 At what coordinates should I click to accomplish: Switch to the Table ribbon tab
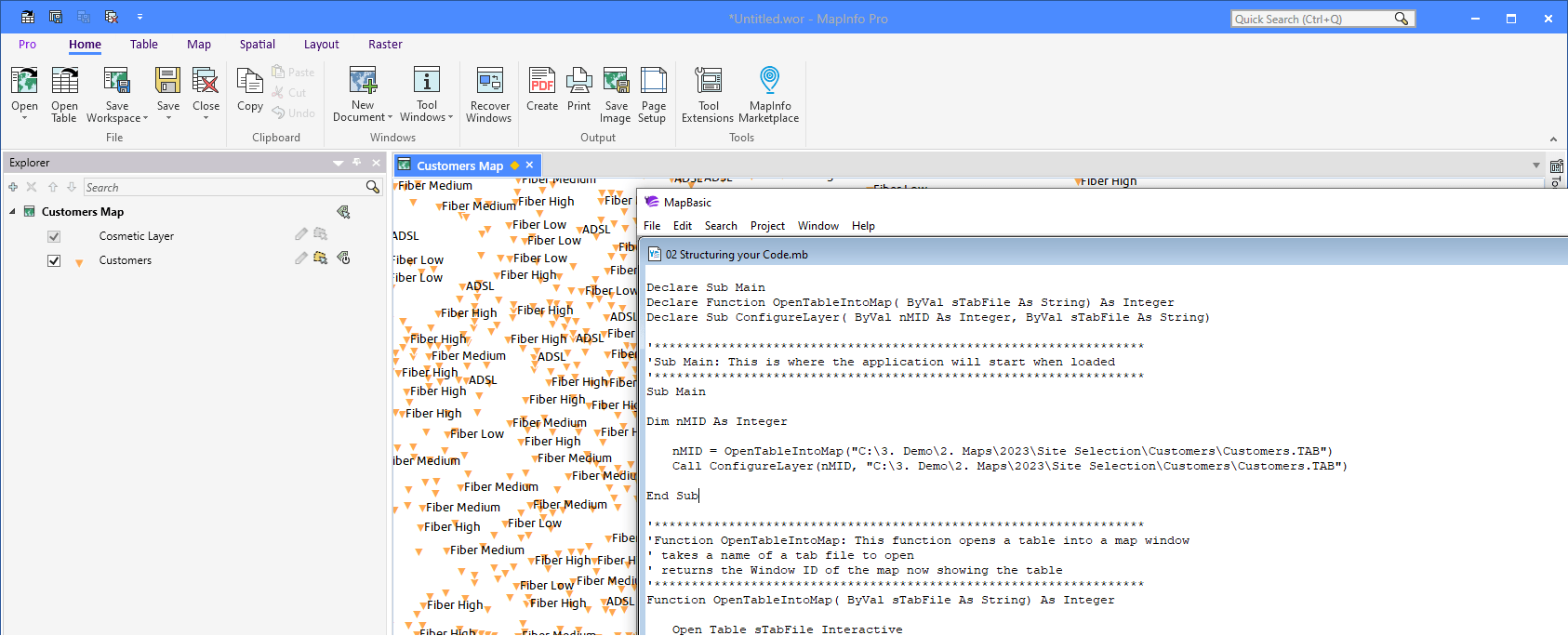point(144,44)
